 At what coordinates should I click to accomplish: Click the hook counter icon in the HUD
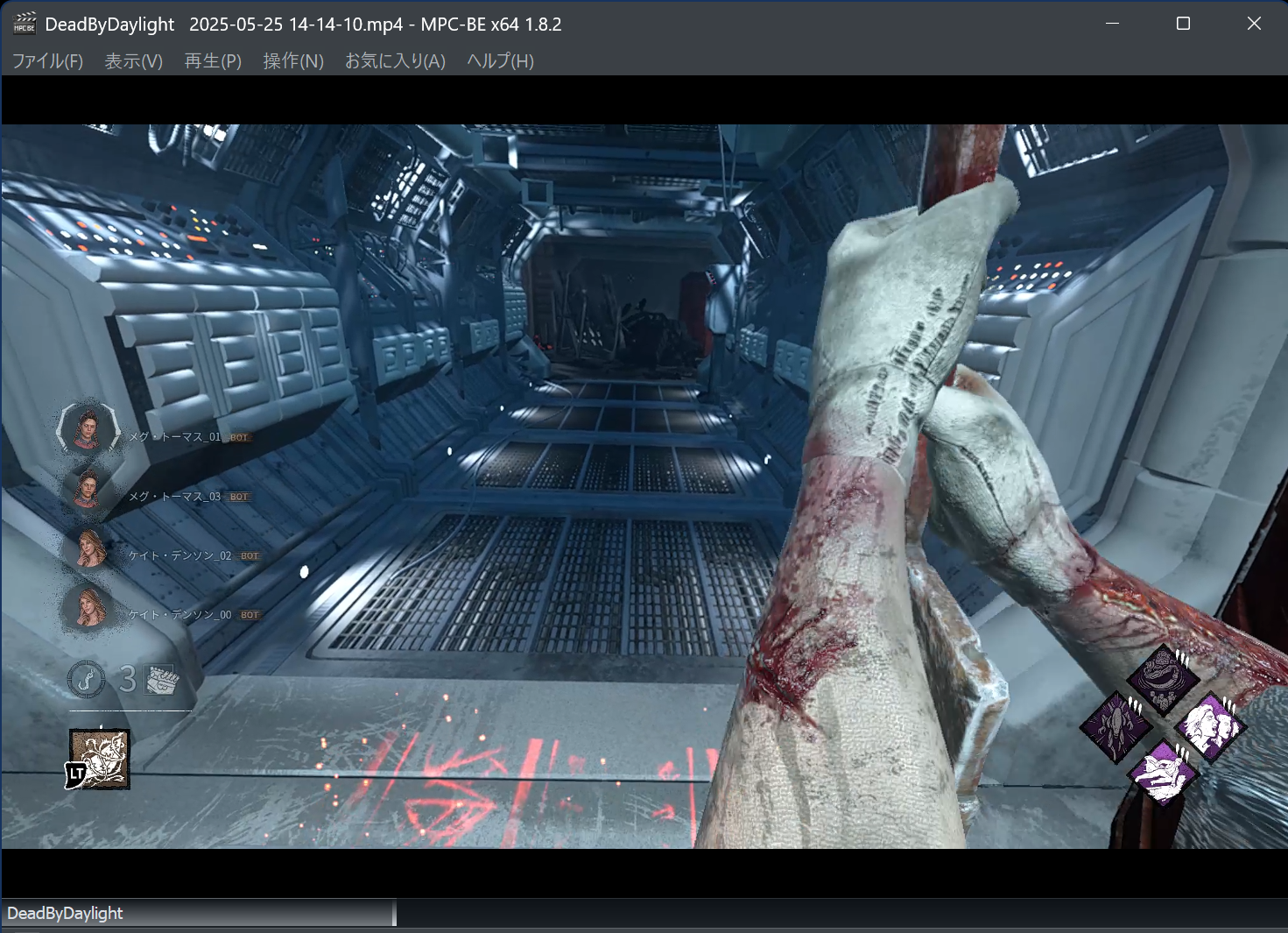tap(87, 680)
